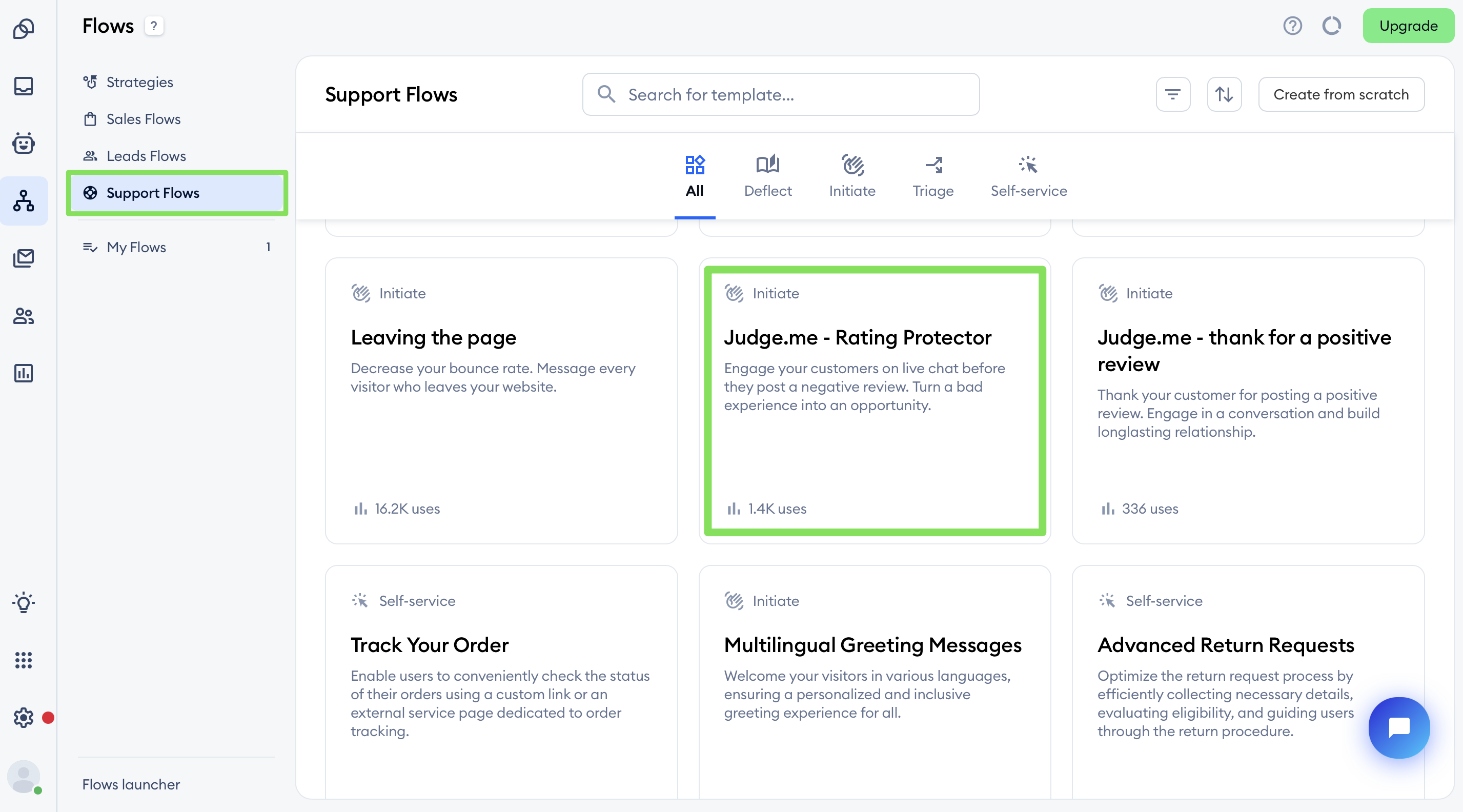This screenshot has width=1463, height=812.
Task: Click the My Flows list icon
Action: click(x=90, y=247)
